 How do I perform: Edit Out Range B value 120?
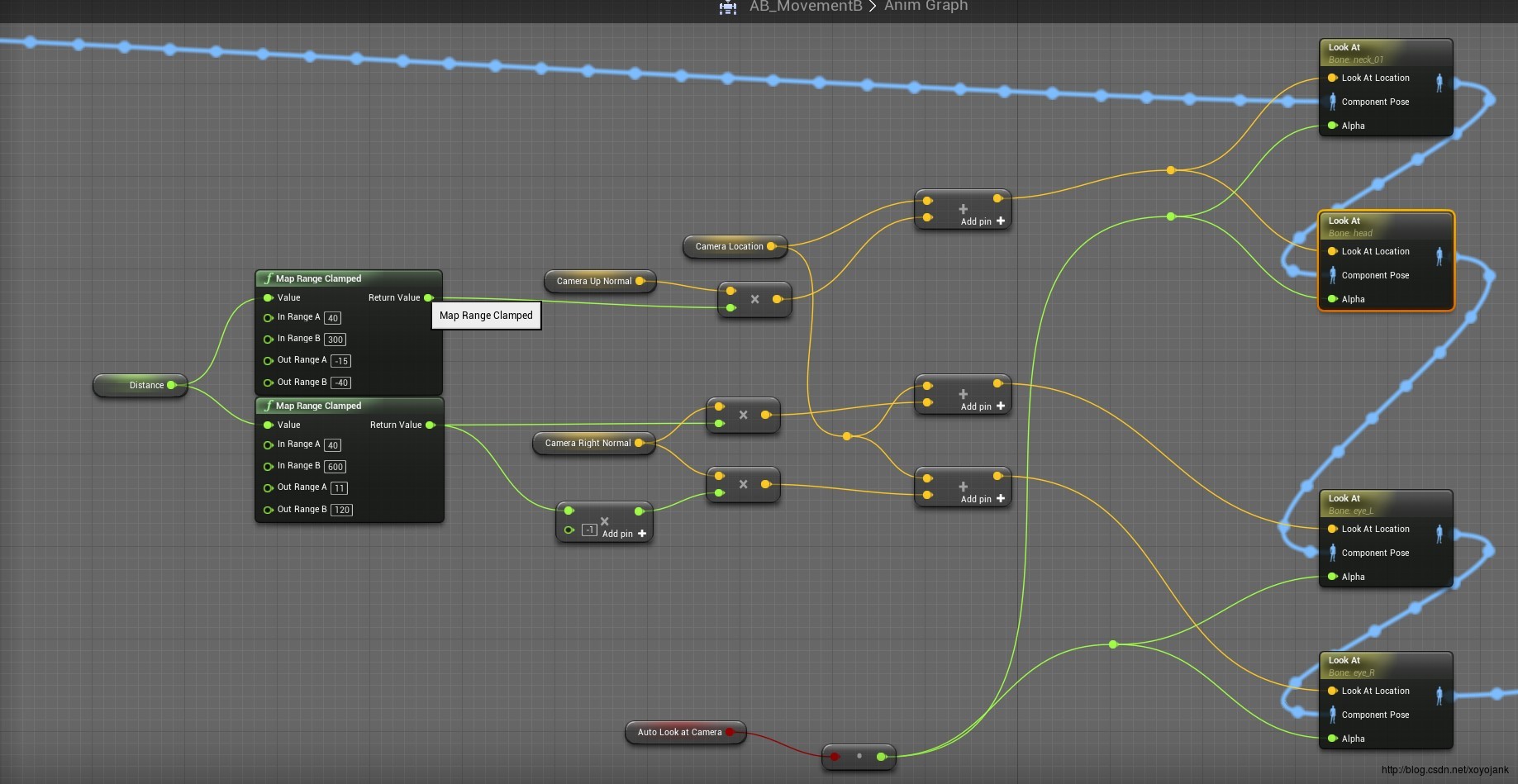pyautogui.click(x=342, y=510)
